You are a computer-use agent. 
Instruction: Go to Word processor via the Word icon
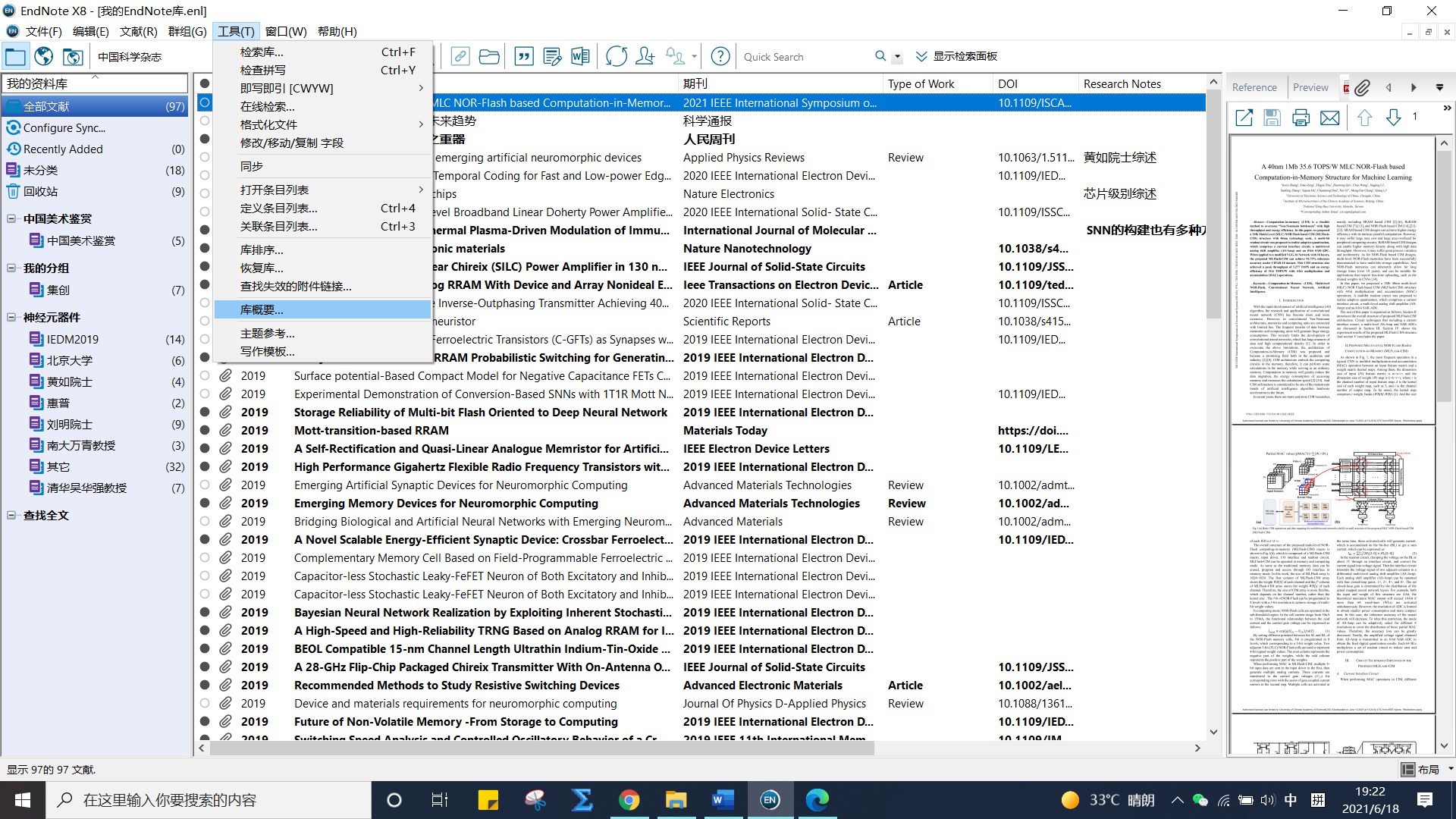tap(580, 56)
